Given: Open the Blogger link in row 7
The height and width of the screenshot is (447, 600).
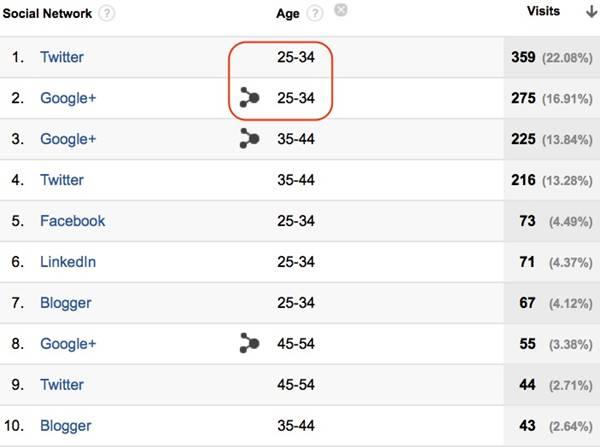Looking at the screenshot, I should 65,303.
